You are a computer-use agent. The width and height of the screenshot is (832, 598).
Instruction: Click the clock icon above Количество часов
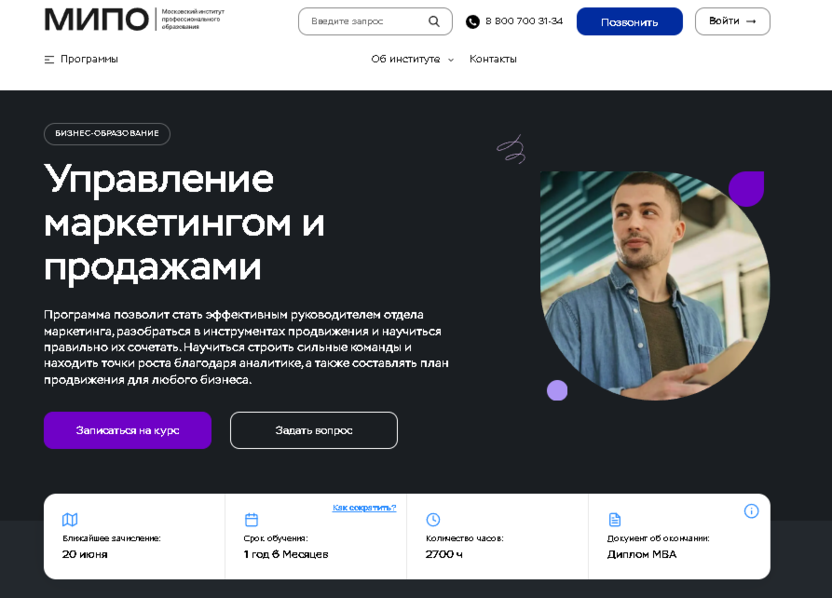pyautogui.click(x=433, y=519)
